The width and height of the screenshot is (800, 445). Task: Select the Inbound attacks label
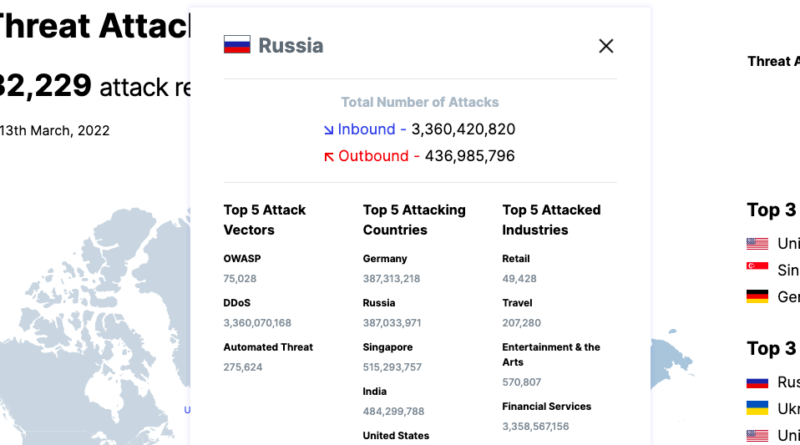pos(366,129)
